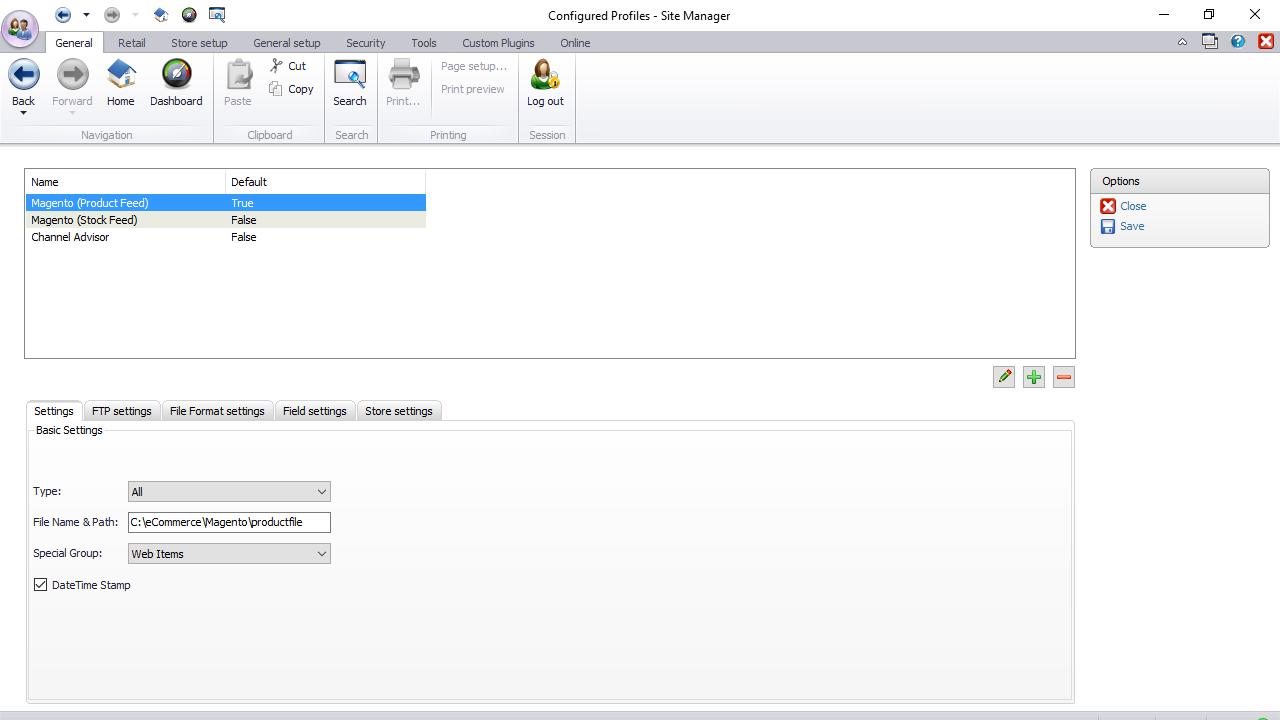This screenshot has height=720, width=1280.
Task: Click the blue help question mark icon
Action: point(1238,42)
